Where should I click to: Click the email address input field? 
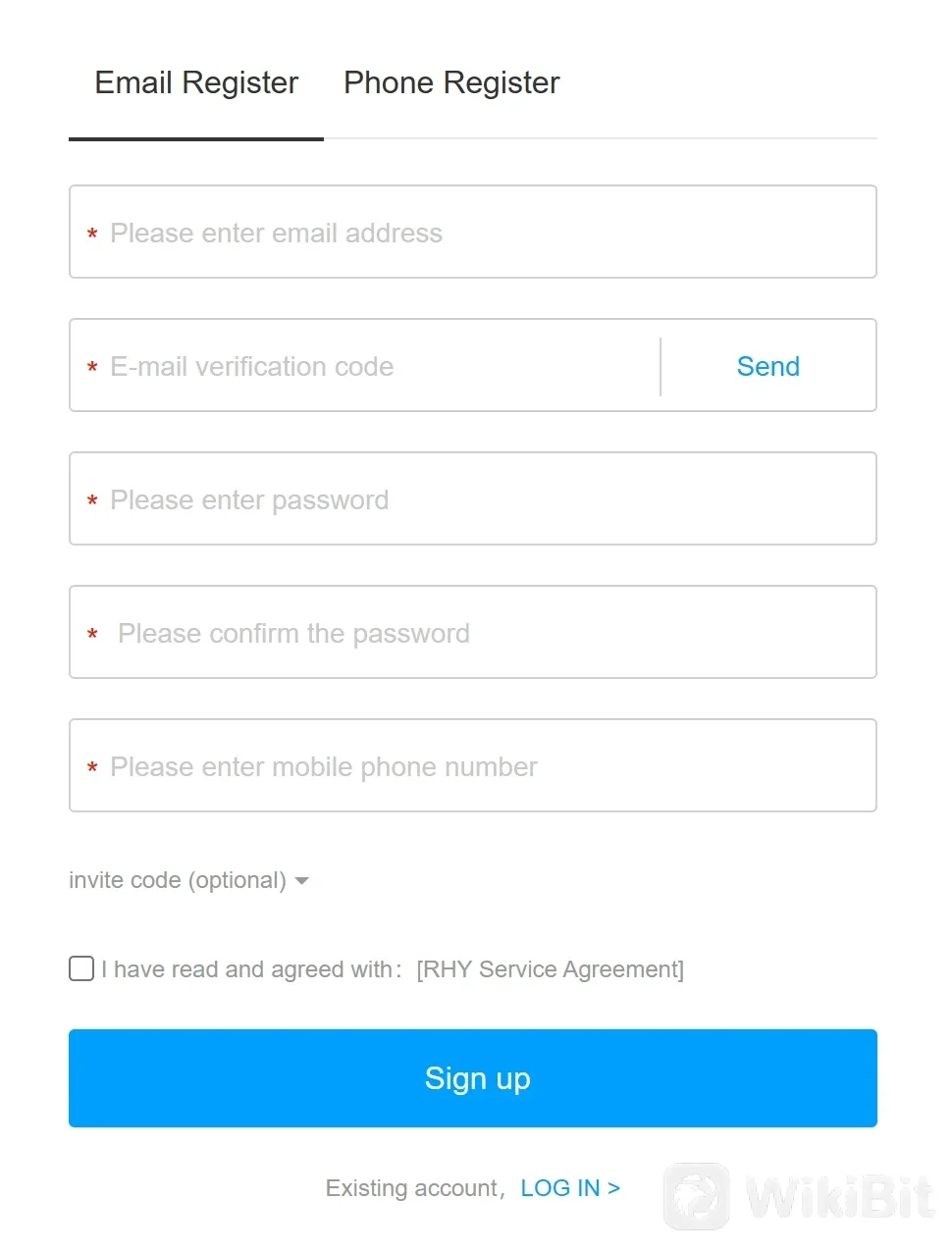[x=473, y=232]
